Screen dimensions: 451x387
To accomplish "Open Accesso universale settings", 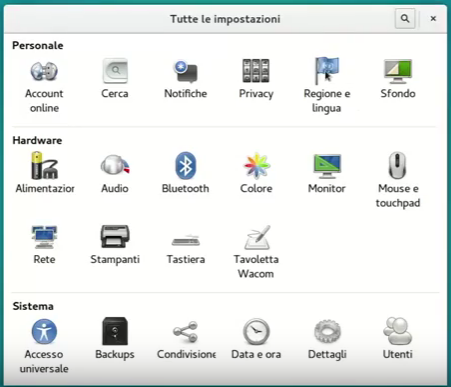I will tap(44, 346).
